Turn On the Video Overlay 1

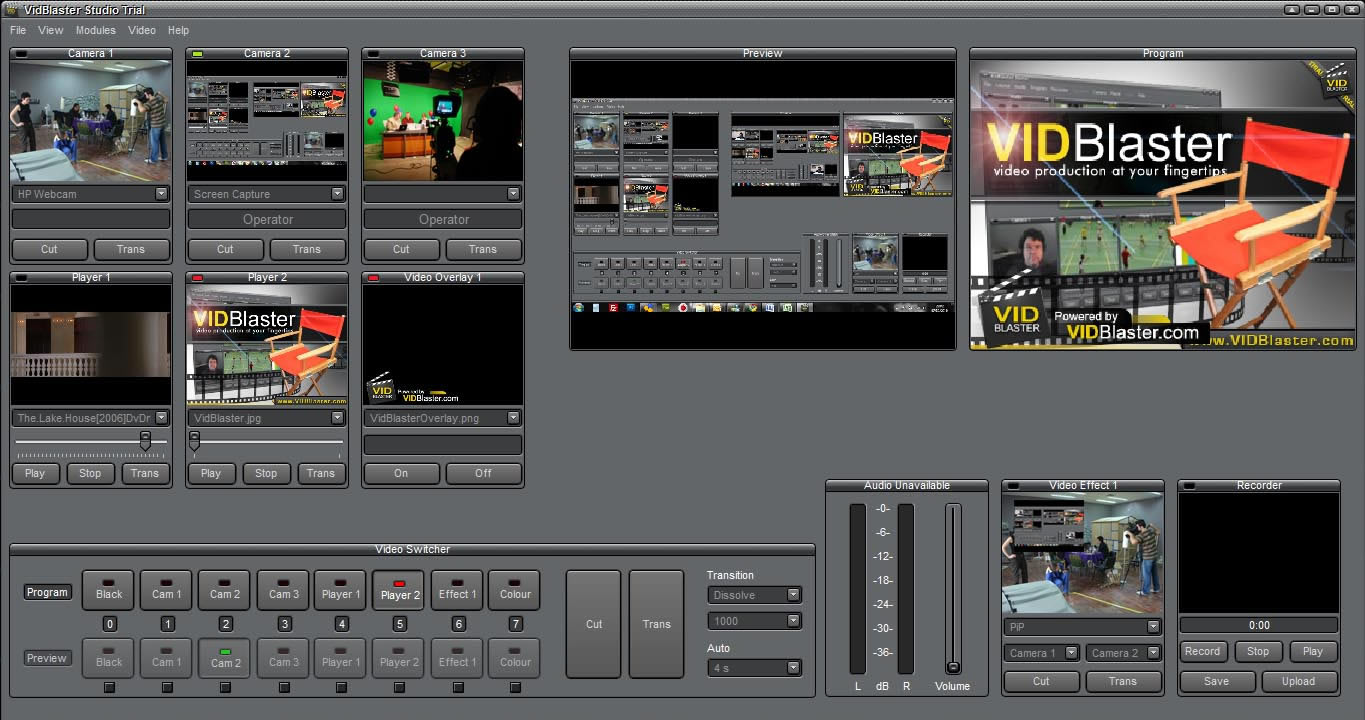[x=401, y=473]
